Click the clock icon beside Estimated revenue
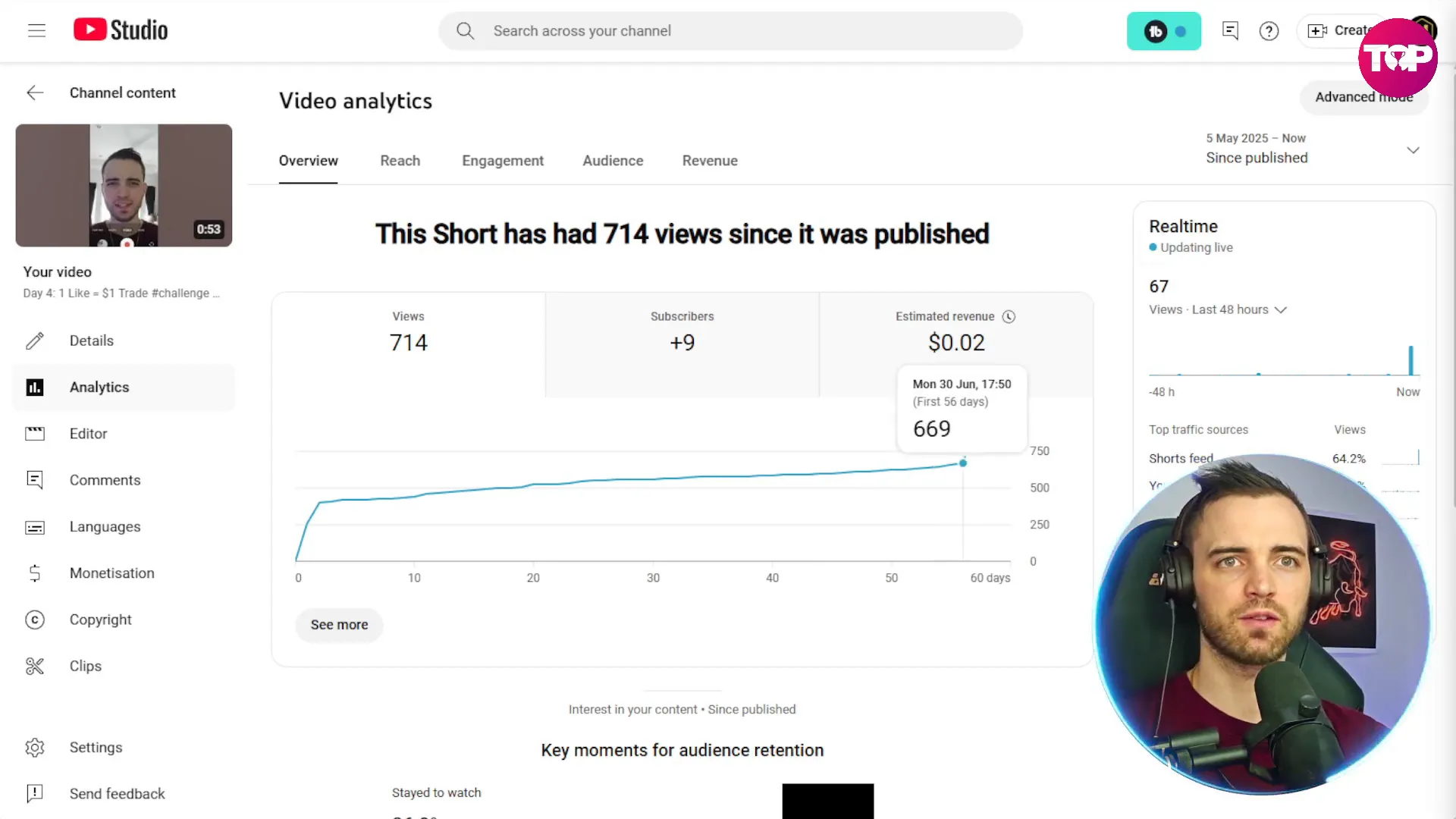 (1009, 317)
